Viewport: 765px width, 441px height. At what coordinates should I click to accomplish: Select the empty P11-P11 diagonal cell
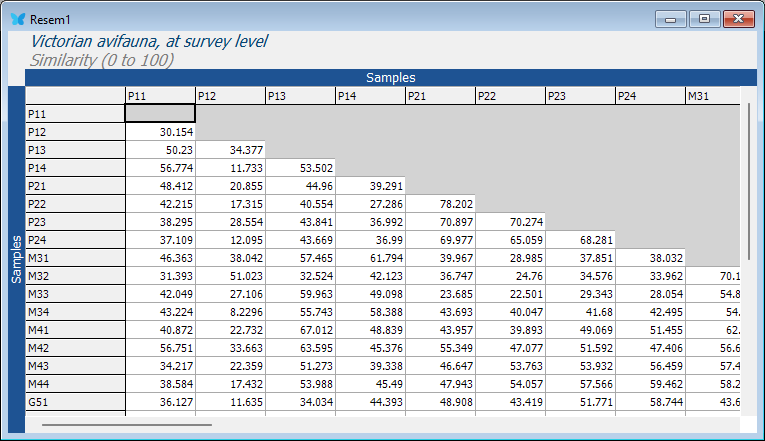(x=159, y=114)
